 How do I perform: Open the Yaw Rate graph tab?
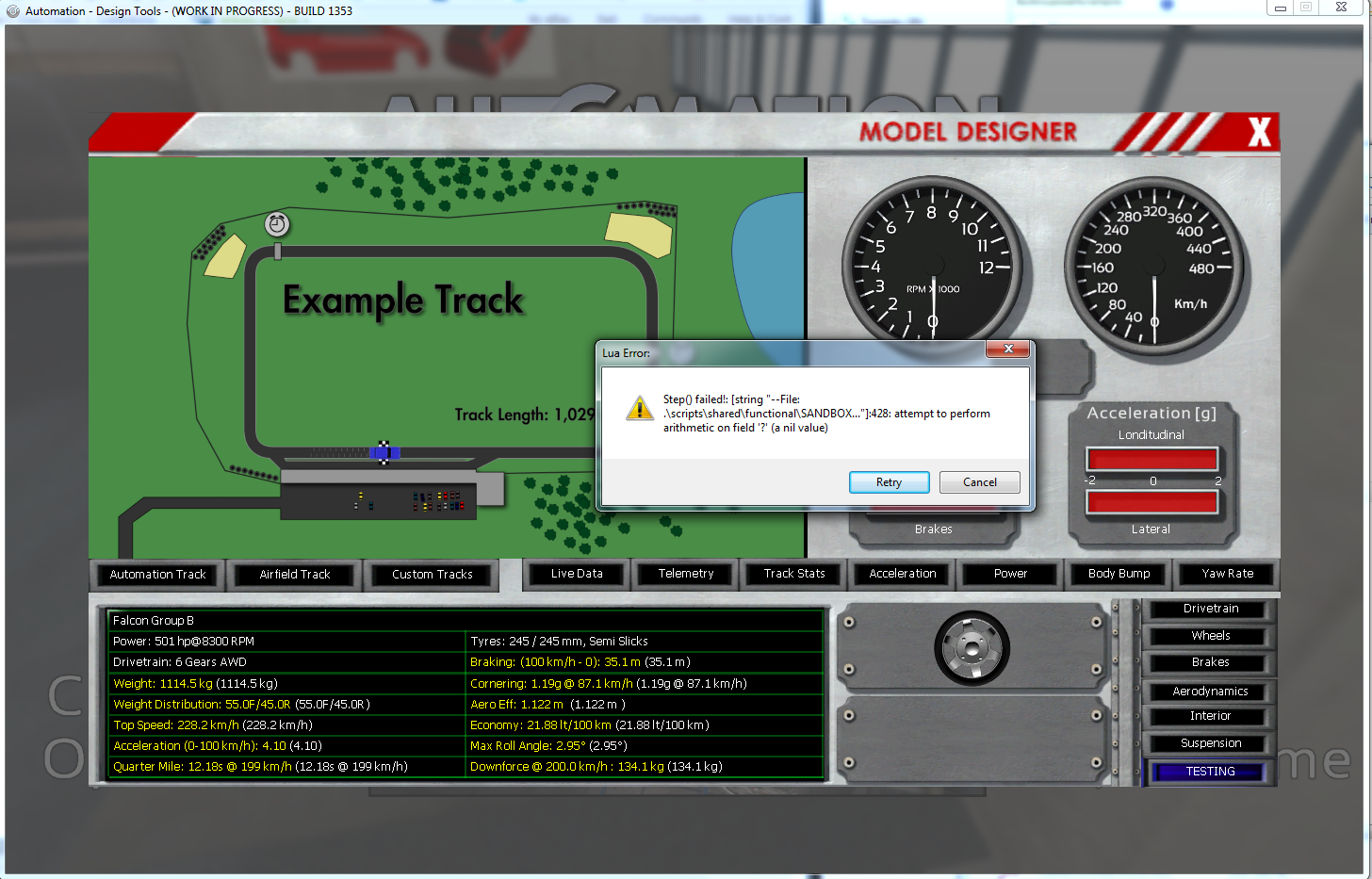(x=1228, y=574)
